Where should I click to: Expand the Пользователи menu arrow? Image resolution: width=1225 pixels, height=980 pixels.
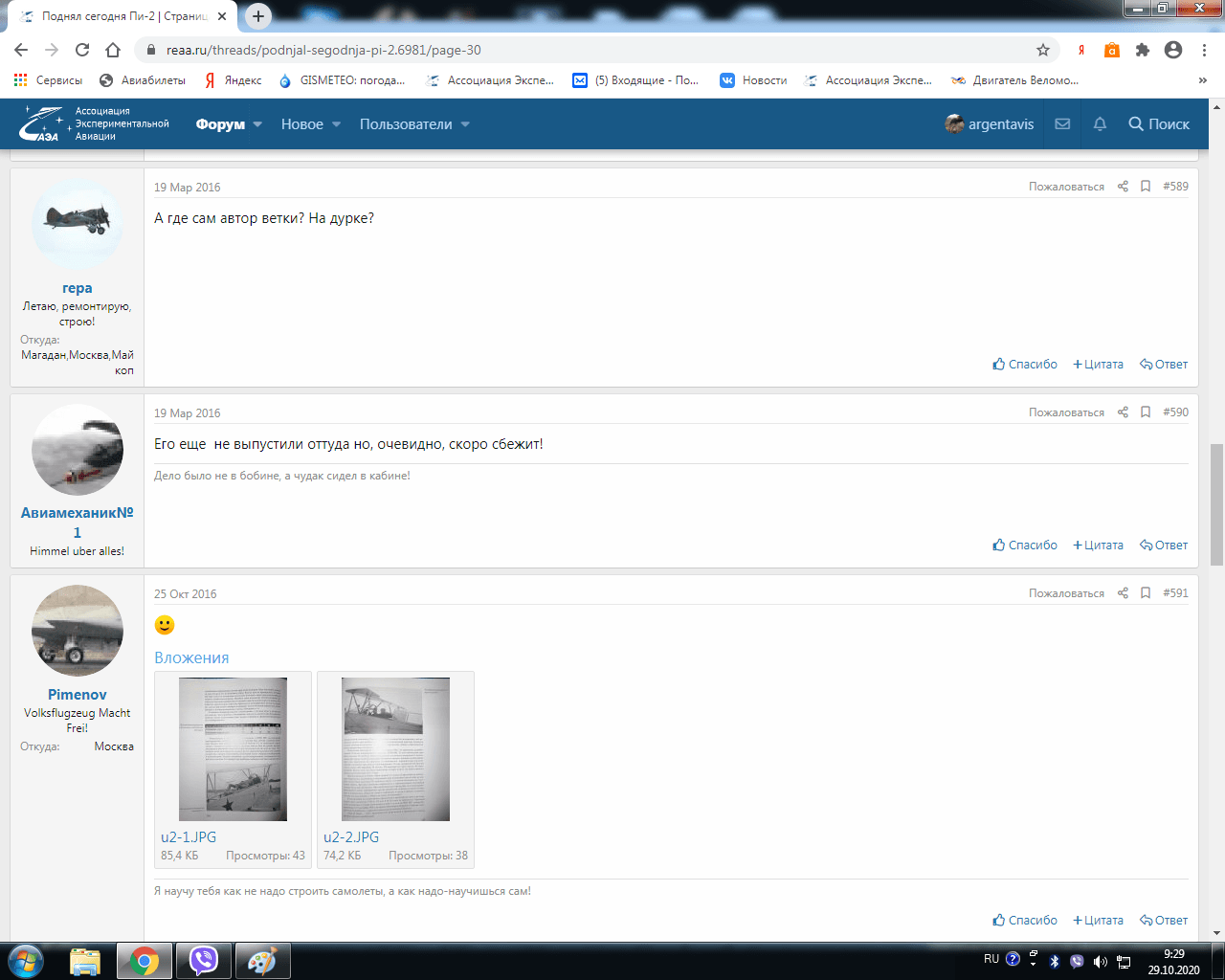[465, 124]
